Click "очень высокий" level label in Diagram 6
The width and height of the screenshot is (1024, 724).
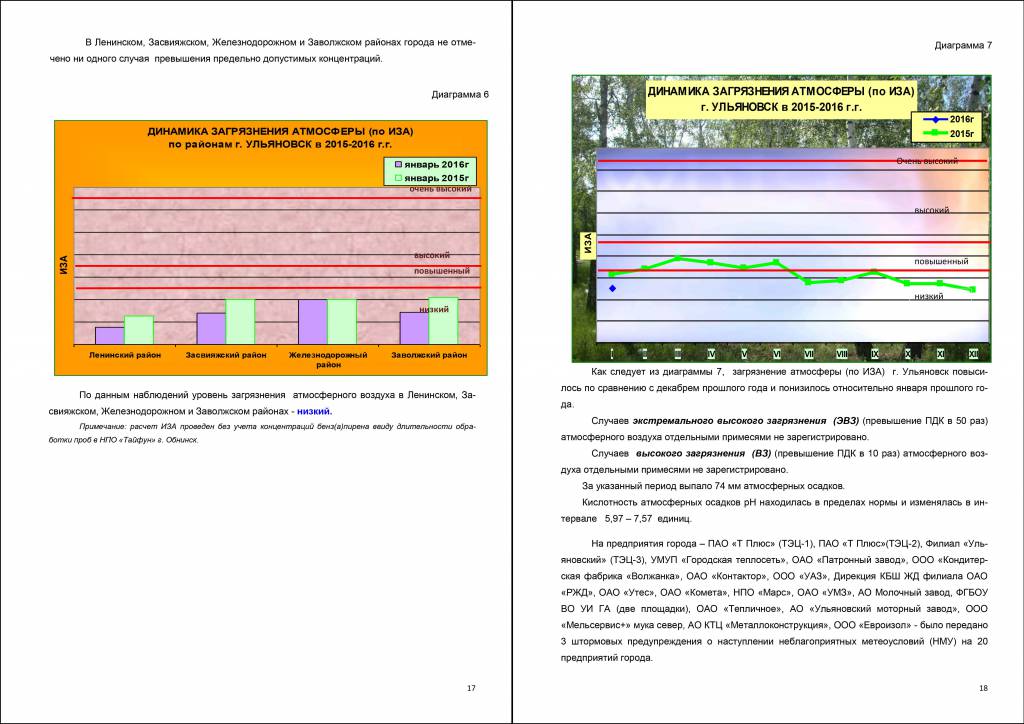pyautogui.click(x=441, y=189)
